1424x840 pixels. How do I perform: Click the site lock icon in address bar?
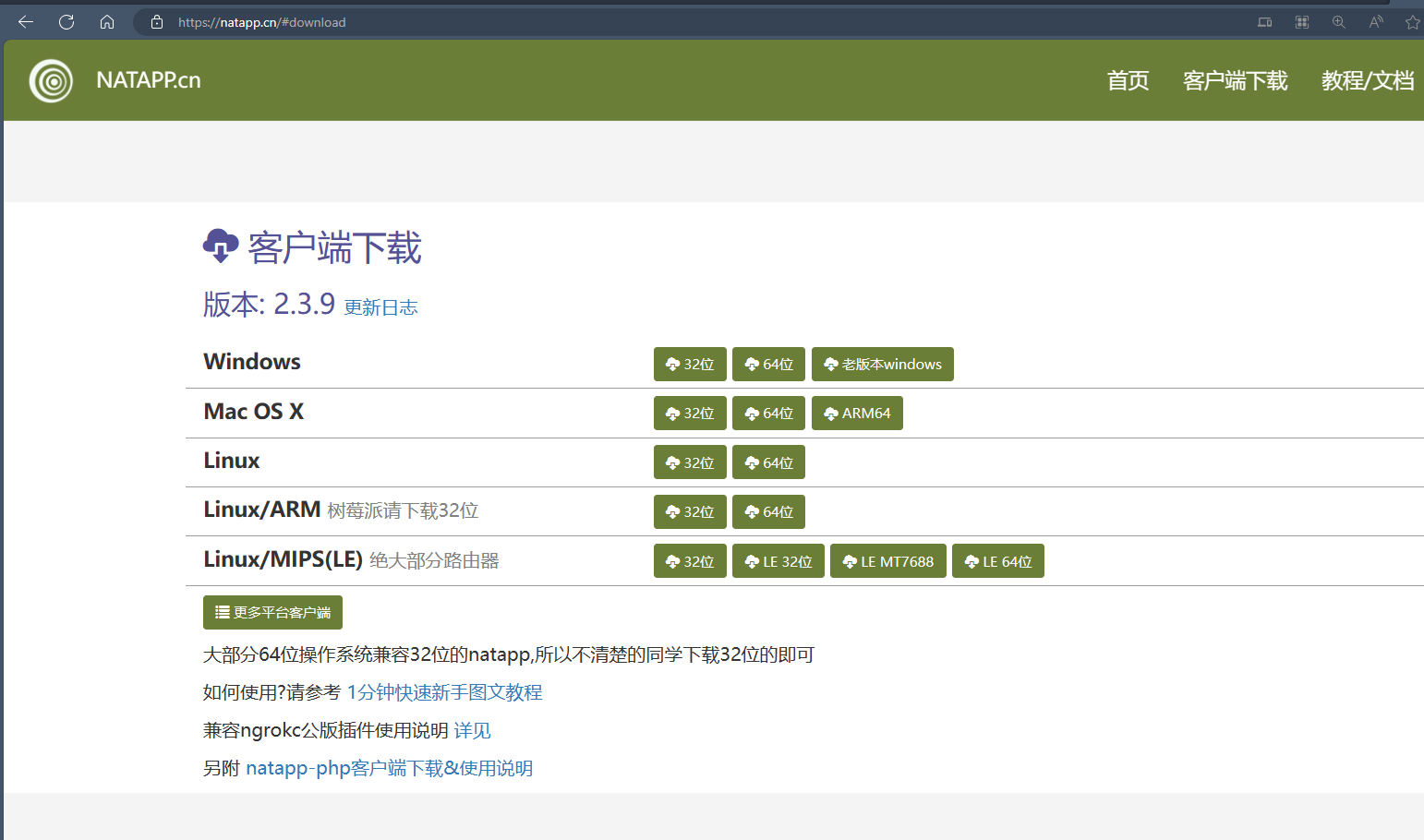[x=157, y=22]
